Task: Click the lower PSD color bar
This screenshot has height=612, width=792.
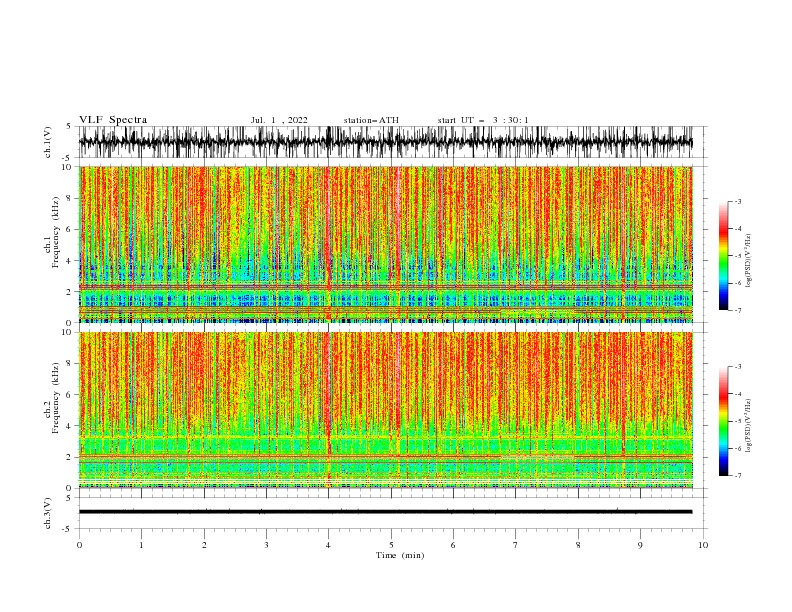Action: pyautogui.click(x=723, y=421)
